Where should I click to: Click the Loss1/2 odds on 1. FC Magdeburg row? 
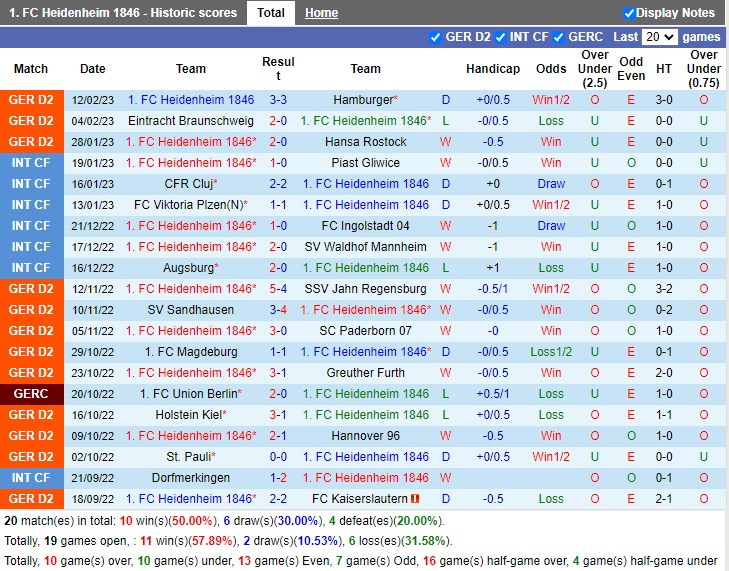[x=551, y=352]
